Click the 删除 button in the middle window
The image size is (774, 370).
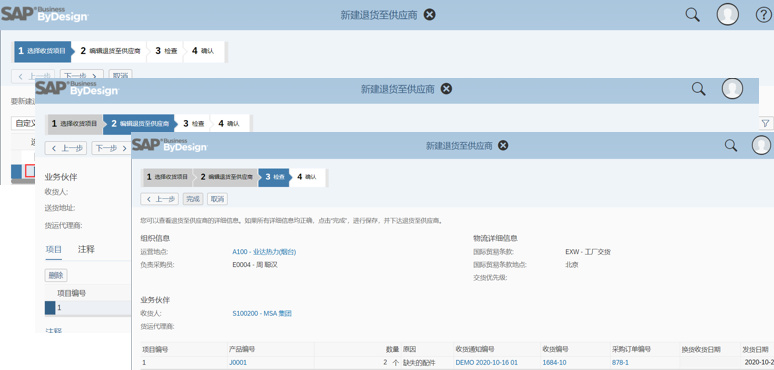[x=56, y=275]
